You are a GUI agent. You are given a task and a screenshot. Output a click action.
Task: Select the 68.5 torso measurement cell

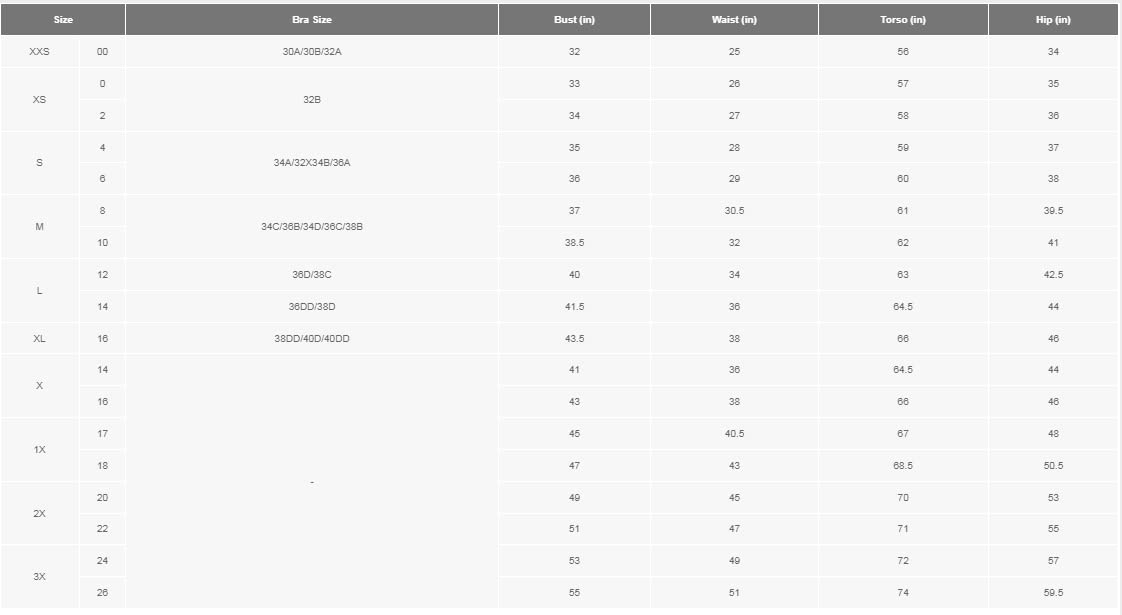[x=903, y=466]
